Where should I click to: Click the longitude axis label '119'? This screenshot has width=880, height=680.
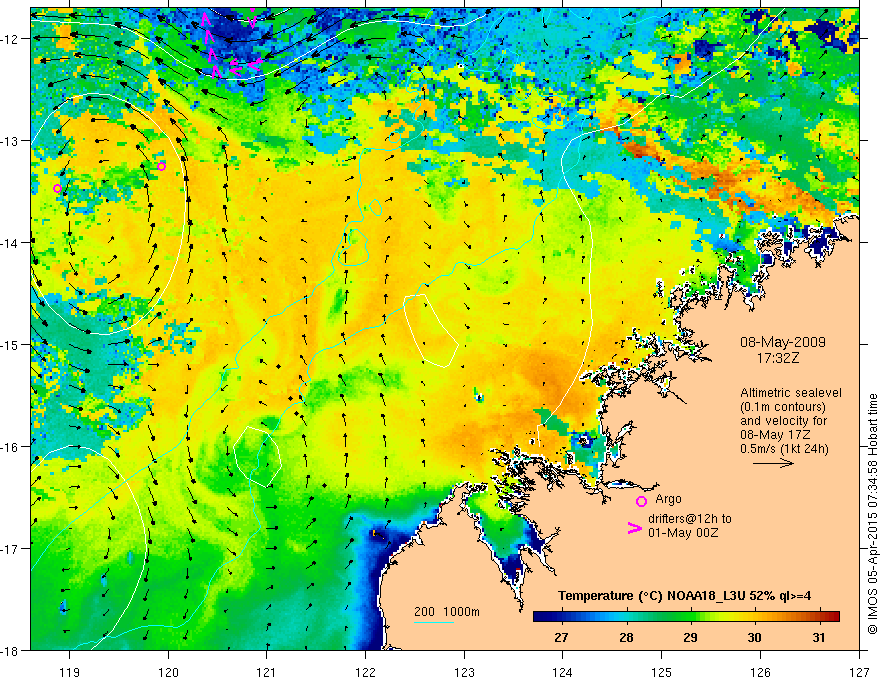click(69, 672)
